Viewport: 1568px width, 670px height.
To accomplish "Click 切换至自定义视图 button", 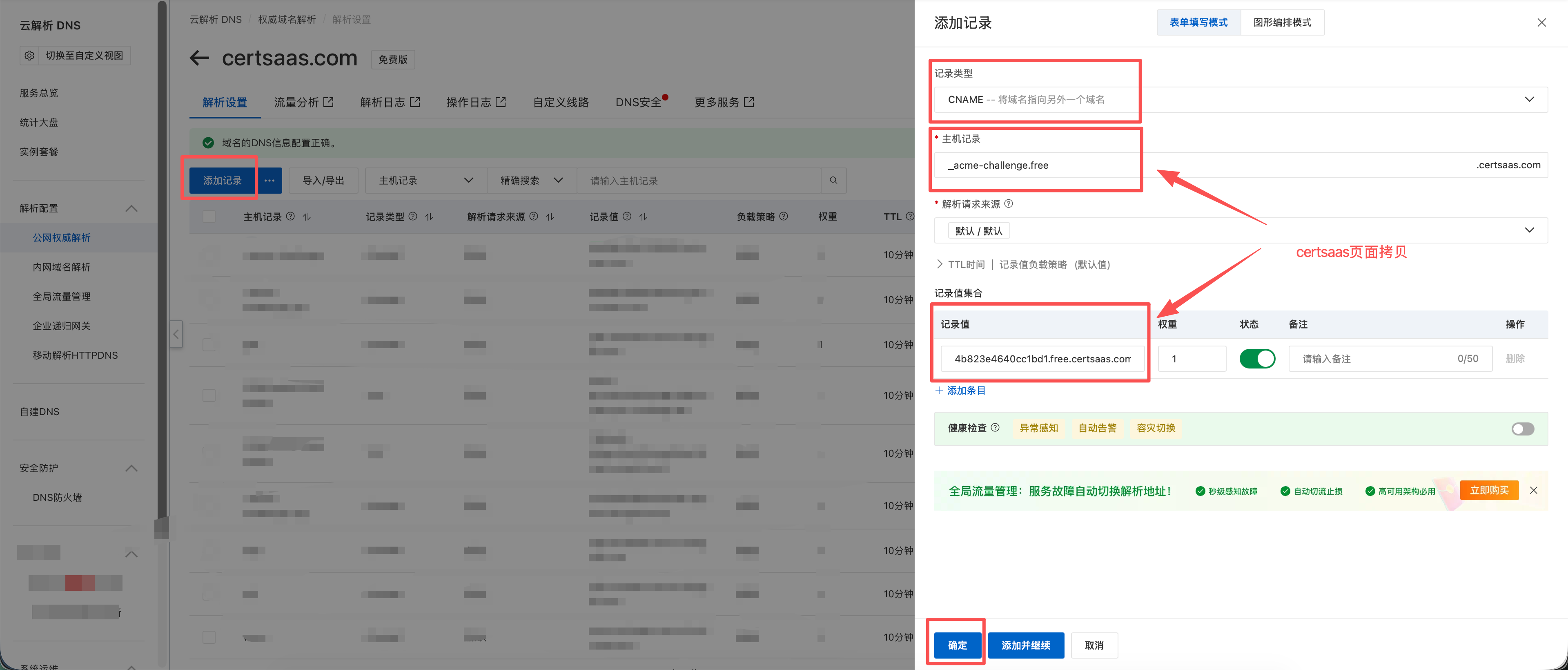I will [84, 56].
